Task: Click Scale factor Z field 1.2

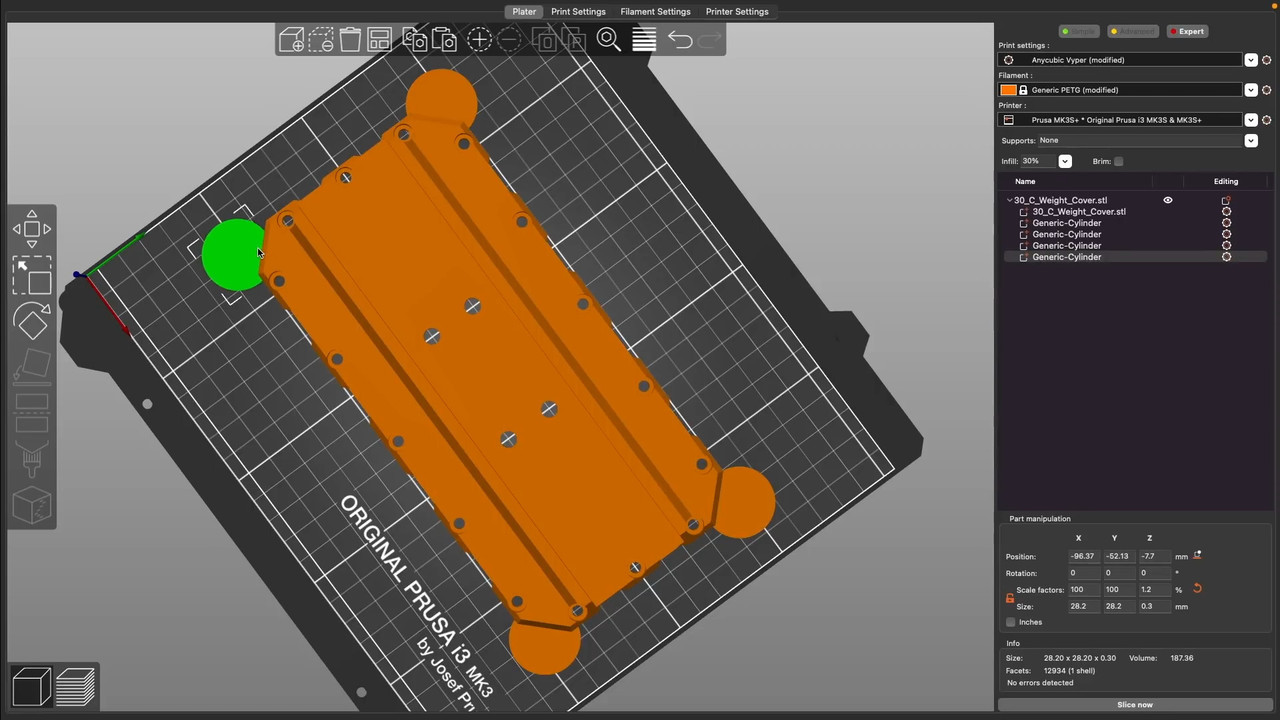Action: pos(1152,589)
